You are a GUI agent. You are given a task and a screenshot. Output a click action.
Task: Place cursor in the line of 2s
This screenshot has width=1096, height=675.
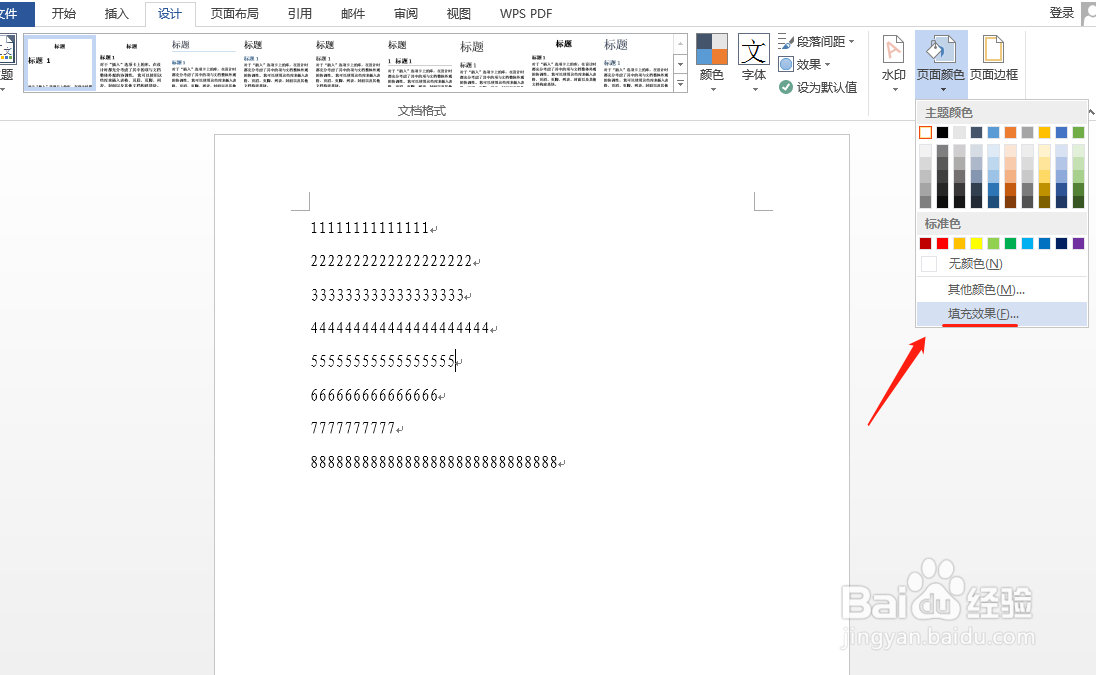click(x=391, y=261)
